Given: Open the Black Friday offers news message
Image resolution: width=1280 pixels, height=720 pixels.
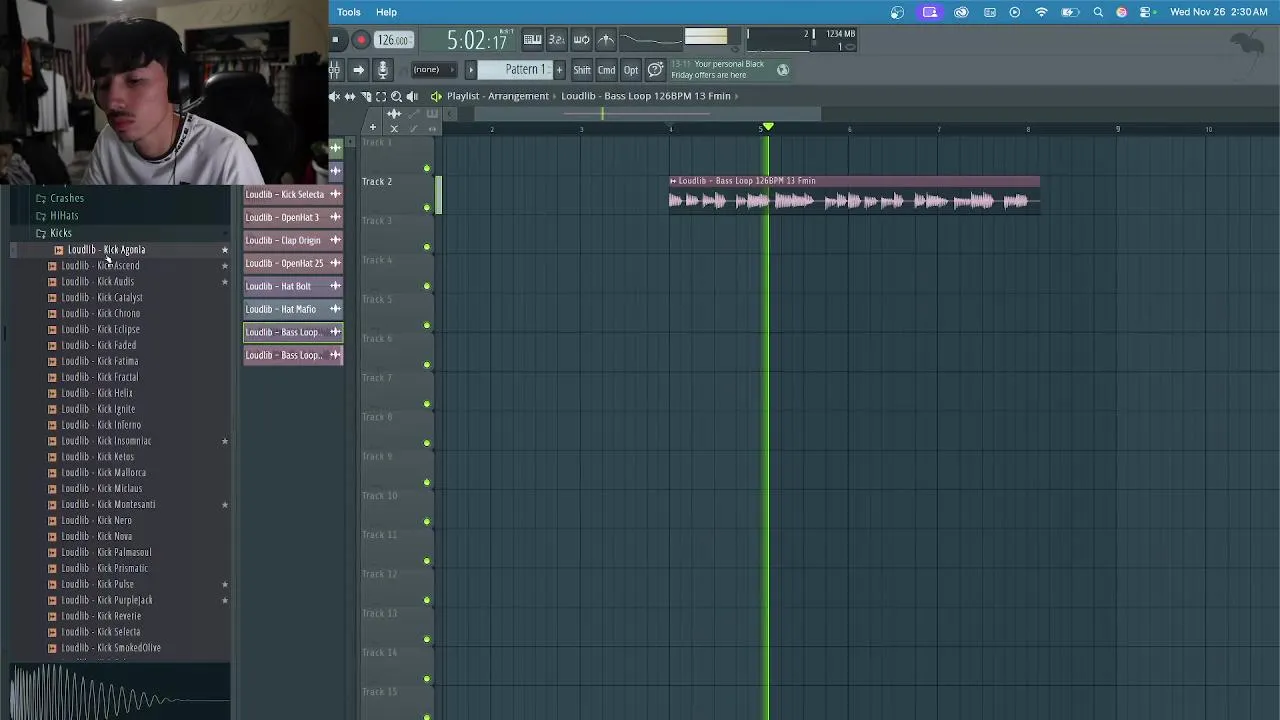Looking at the screenshot, I should [718, 70].
